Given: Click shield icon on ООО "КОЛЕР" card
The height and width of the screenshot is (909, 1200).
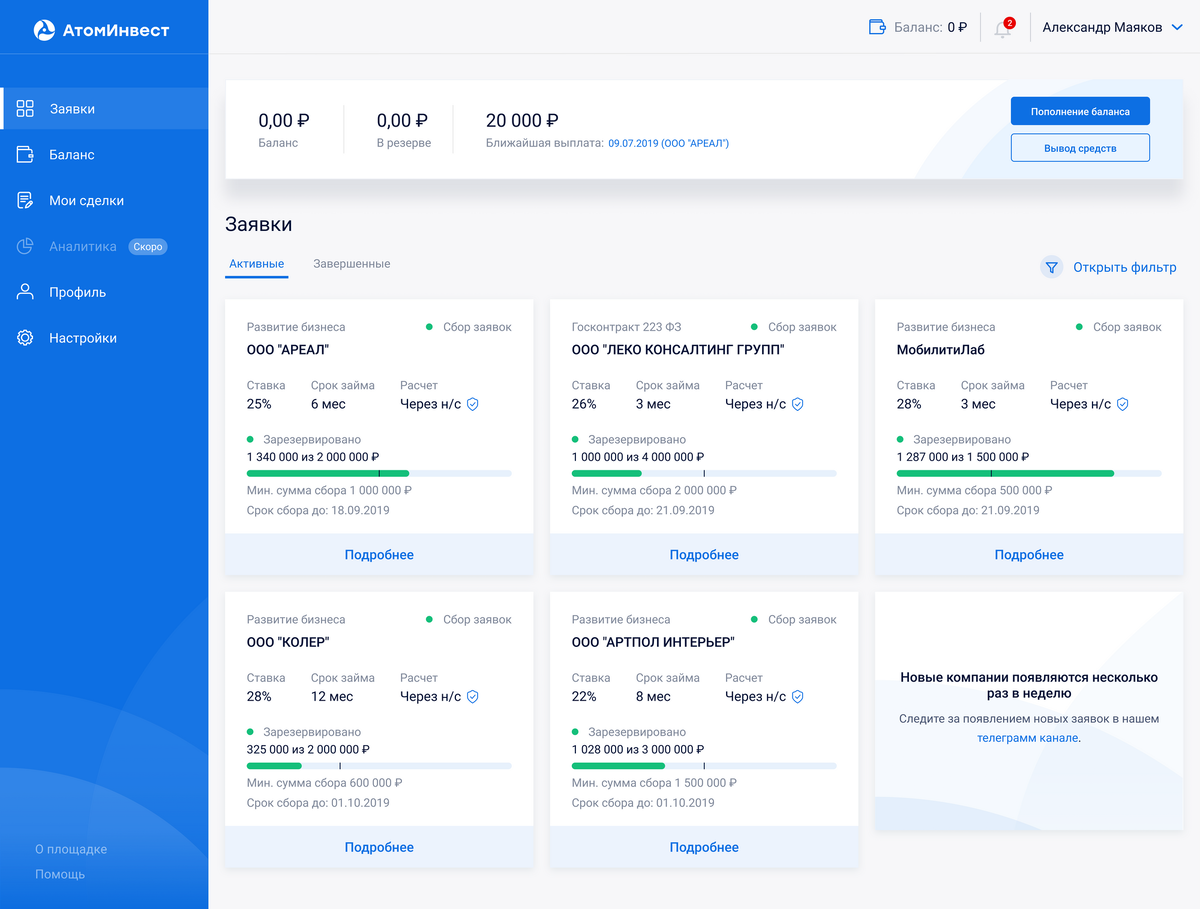Looking at the screenshot, I should 473,696.
